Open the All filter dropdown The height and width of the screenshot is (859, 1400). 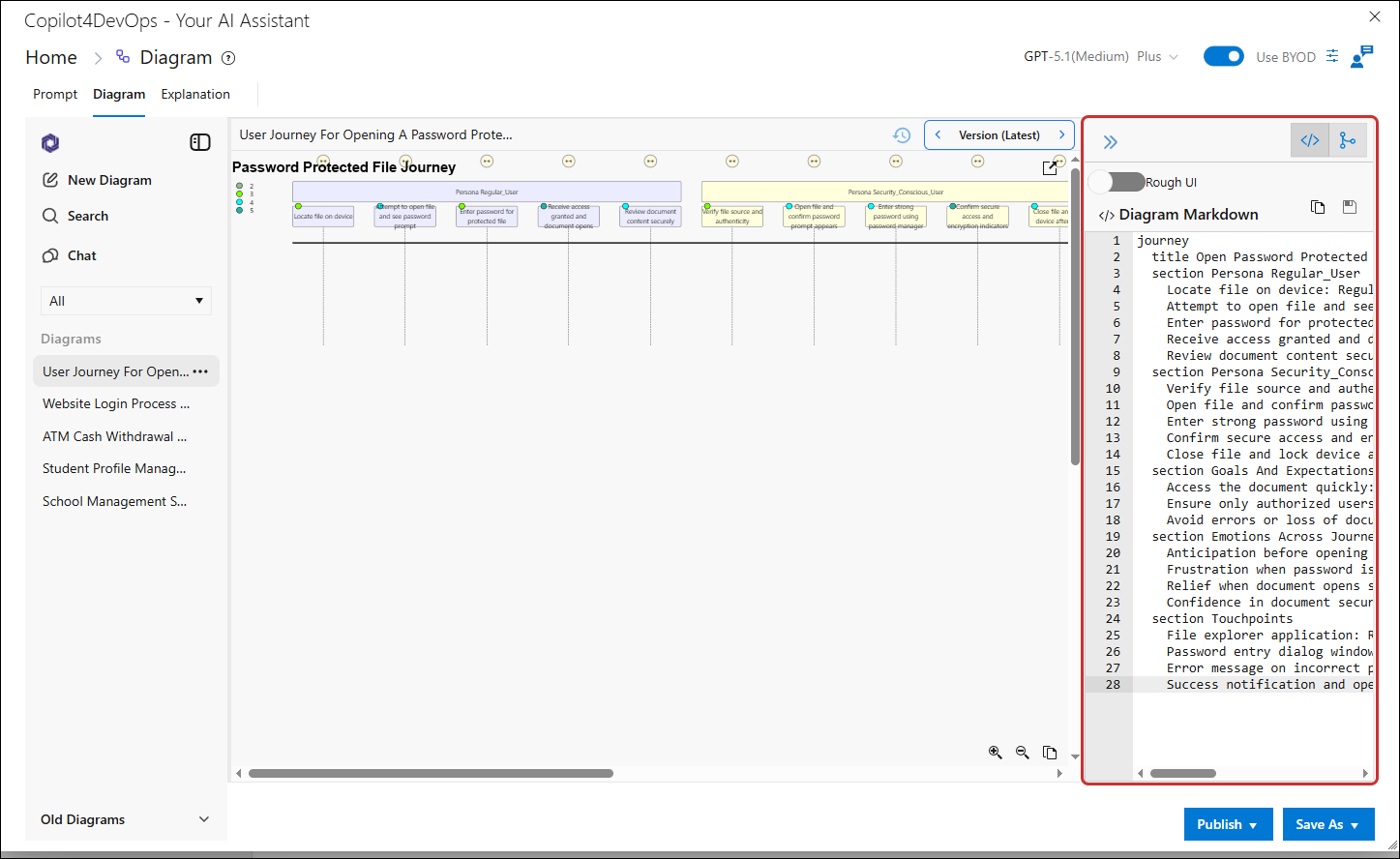point(126,301)
